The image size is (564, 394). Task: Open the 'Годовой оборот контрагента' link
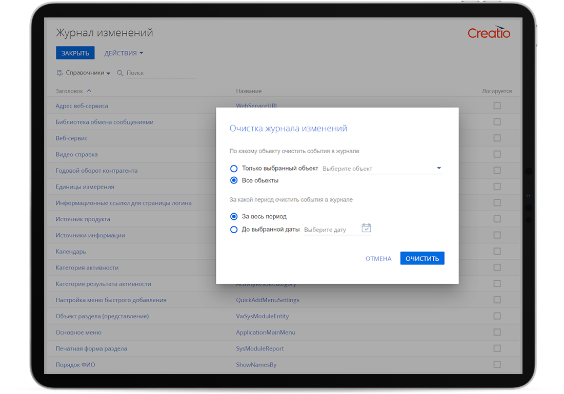[x=96, y=171]
